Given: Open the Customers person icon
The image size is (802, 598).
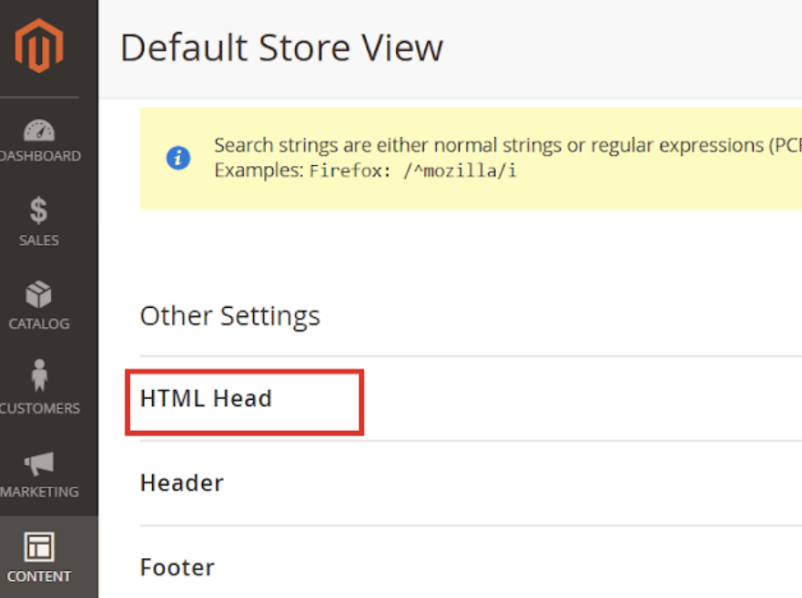Looking at the screenshot, I should click(39, 375).
